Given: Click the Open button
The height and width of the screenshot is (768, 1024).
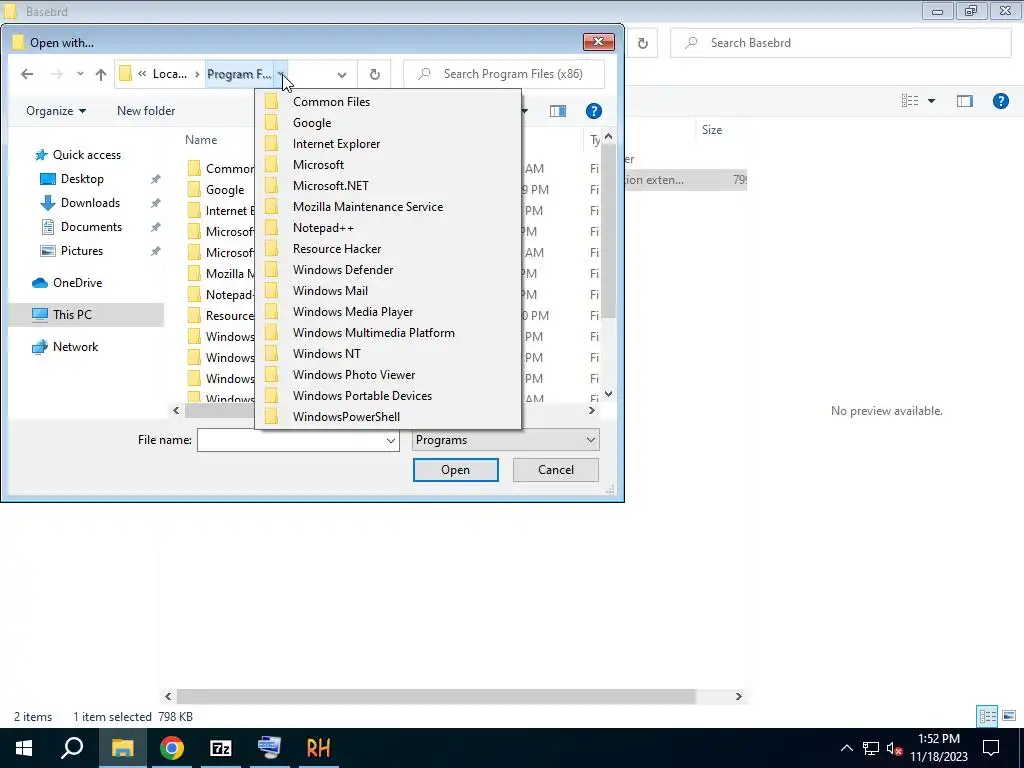Looking at the screenshot, I should point(455,470).
